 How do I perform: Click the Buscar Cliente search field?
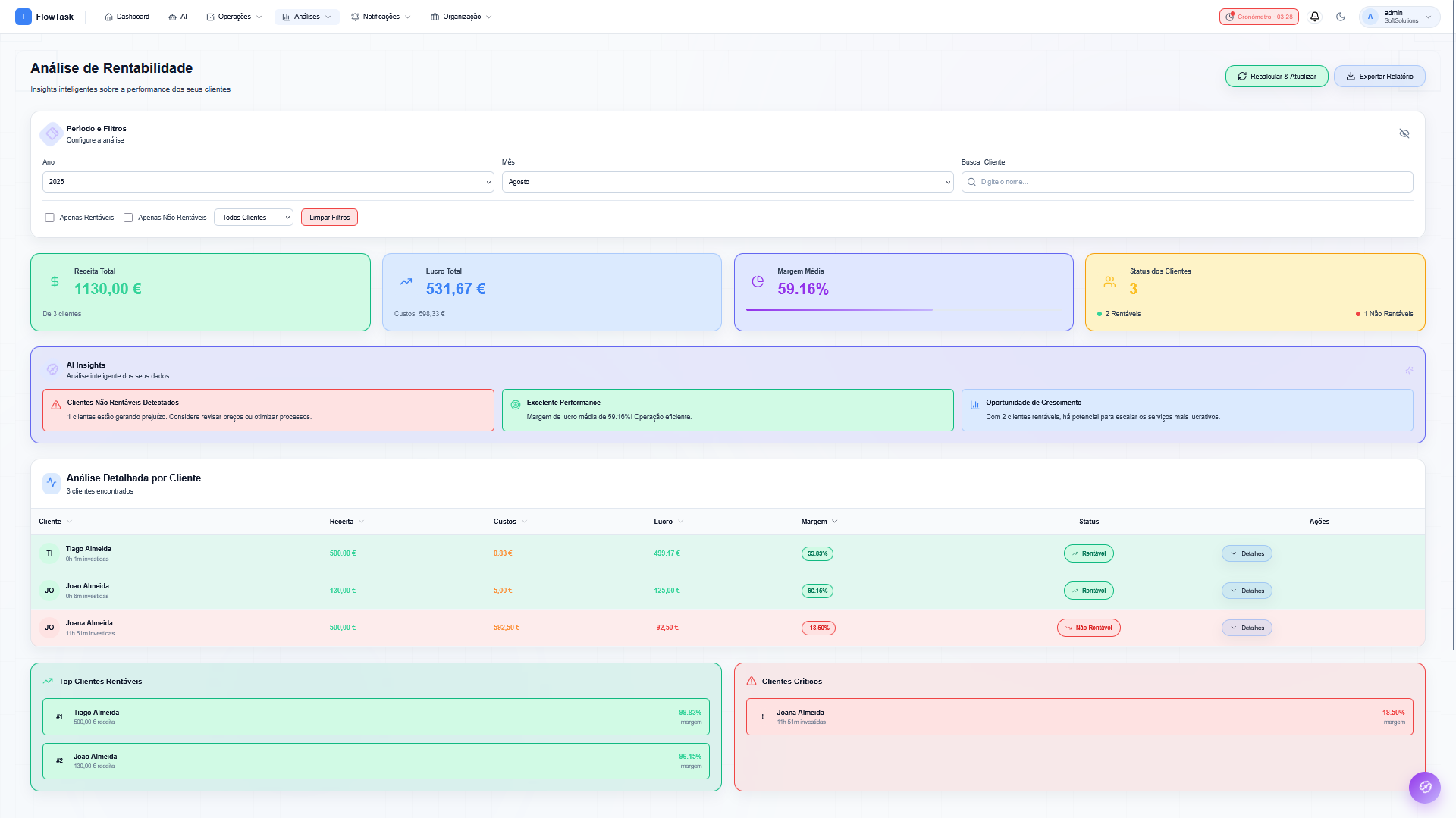pos(1187,182)
